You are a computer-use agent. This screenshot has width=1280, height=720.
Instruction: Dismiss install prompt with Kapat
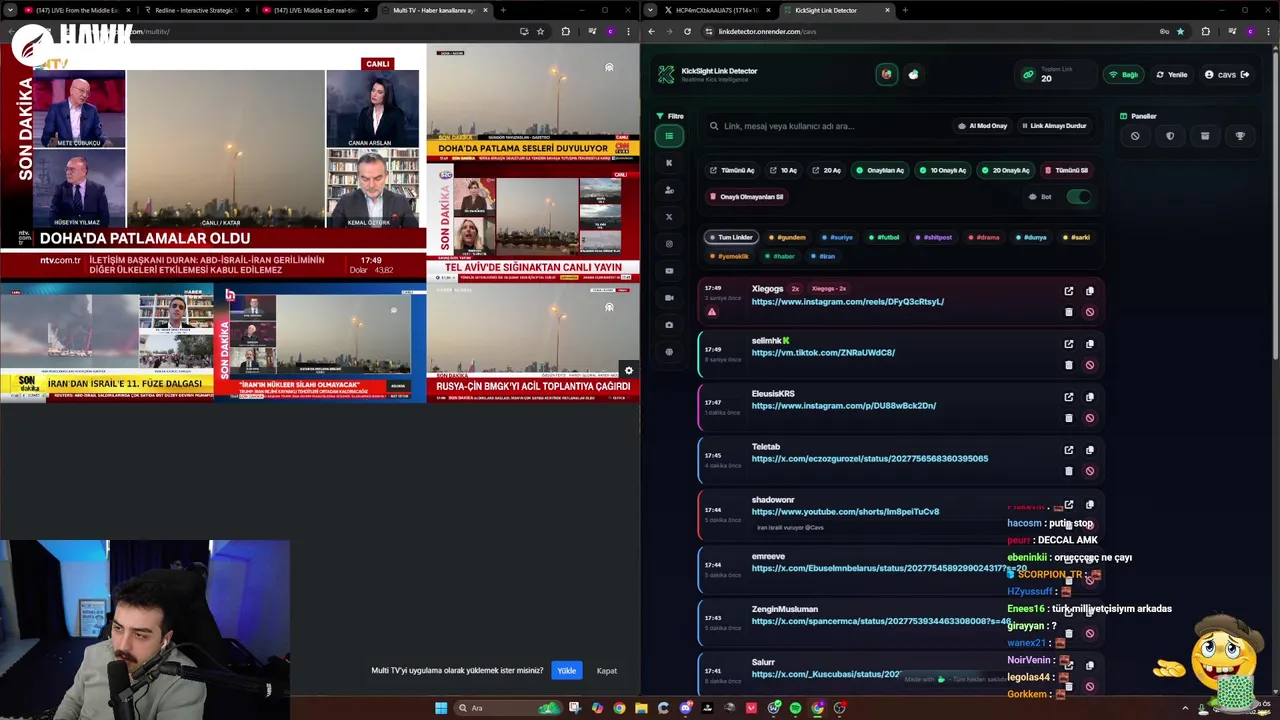(x=607, y=671)
